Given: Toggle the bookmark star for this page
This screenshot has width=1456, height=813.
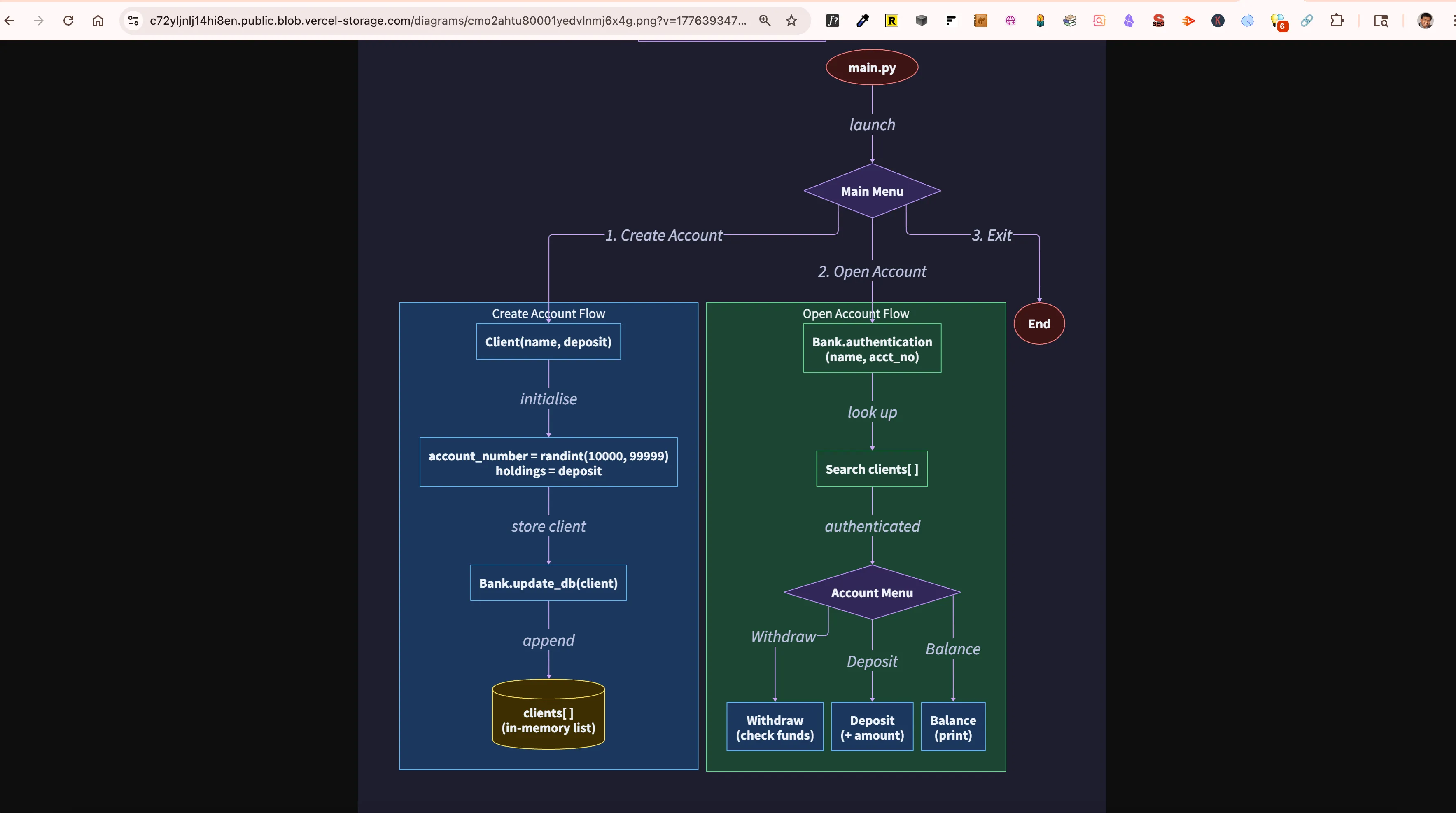Looking at the screenshot, I should pos(791,21).
